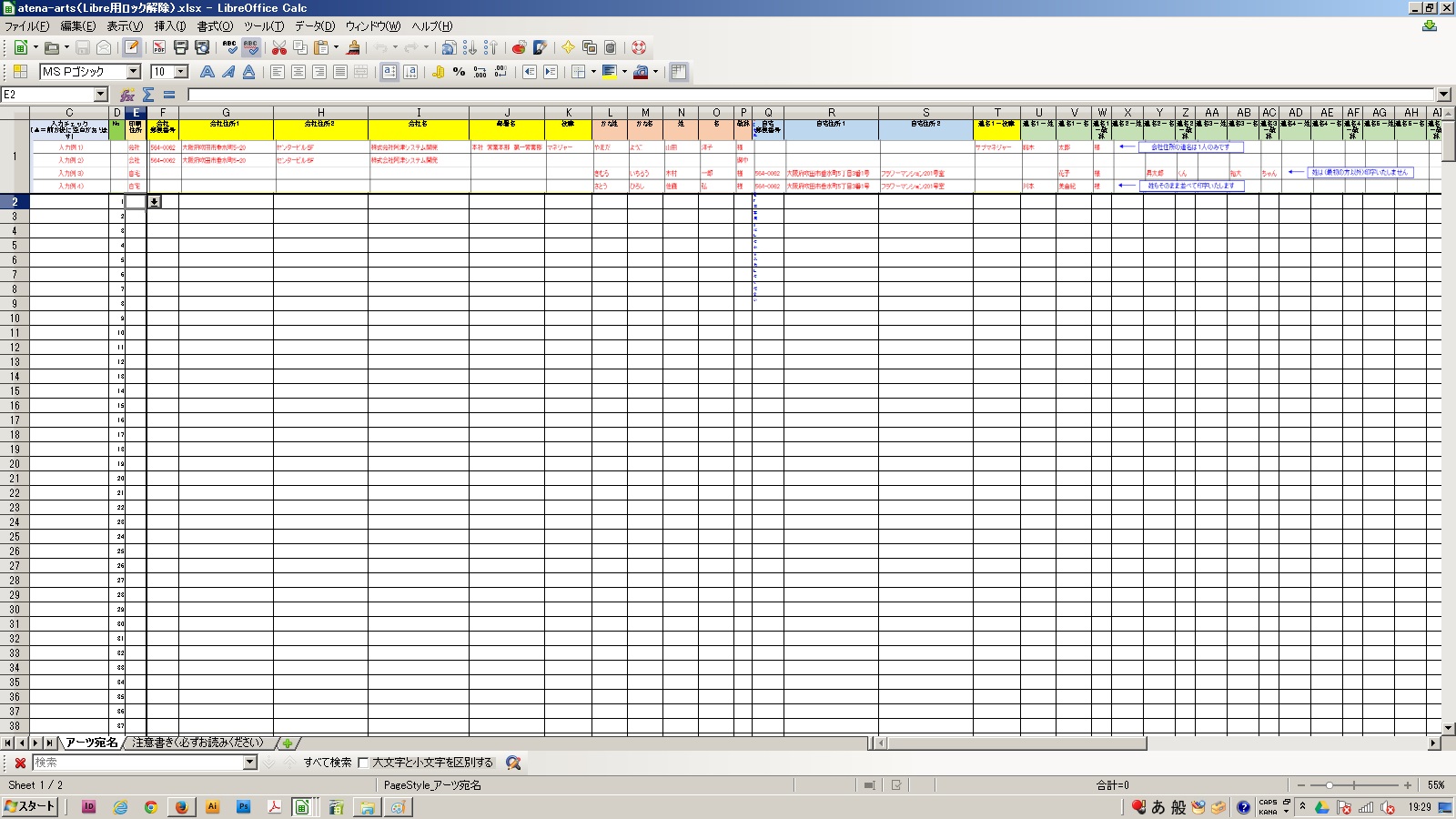Switch to the 注意書き sheet tab
Viewport: 1456px width, 819px height.
coord(197,743)
